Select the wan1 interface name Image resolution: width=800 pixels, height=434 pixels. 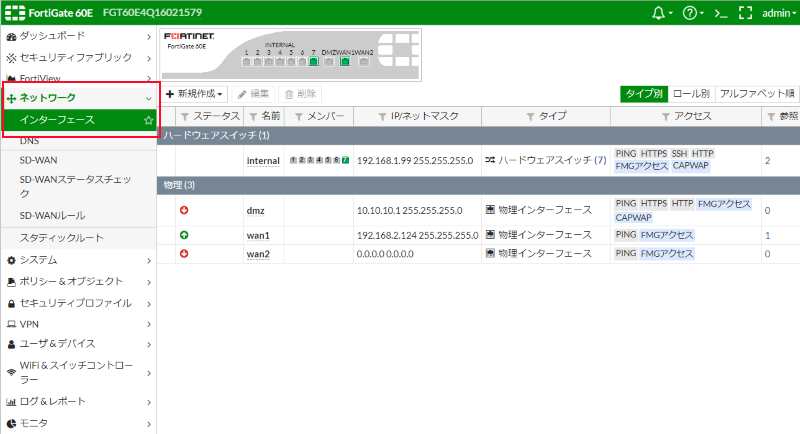click(x=258, y=236)
